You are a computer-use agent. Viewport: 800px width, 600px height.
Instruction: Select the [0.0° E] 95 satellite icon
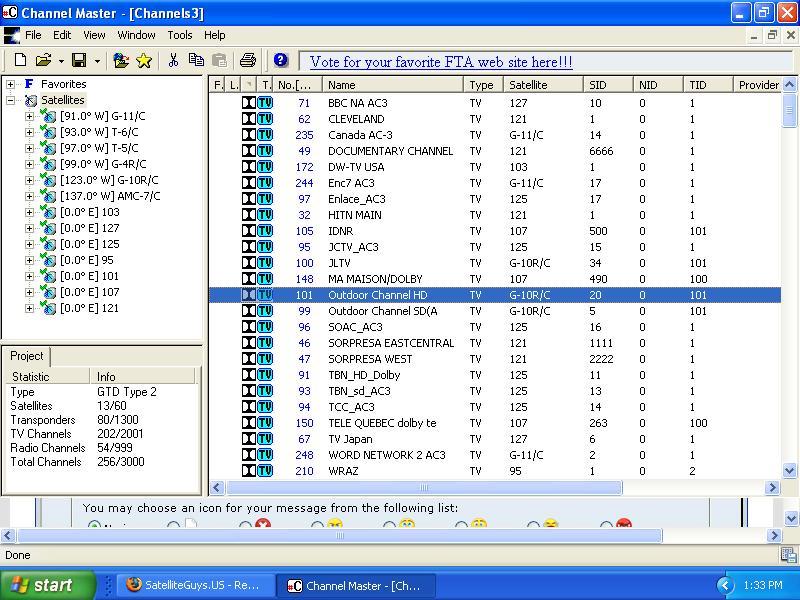pyautogui.click(x=48, y=260)
